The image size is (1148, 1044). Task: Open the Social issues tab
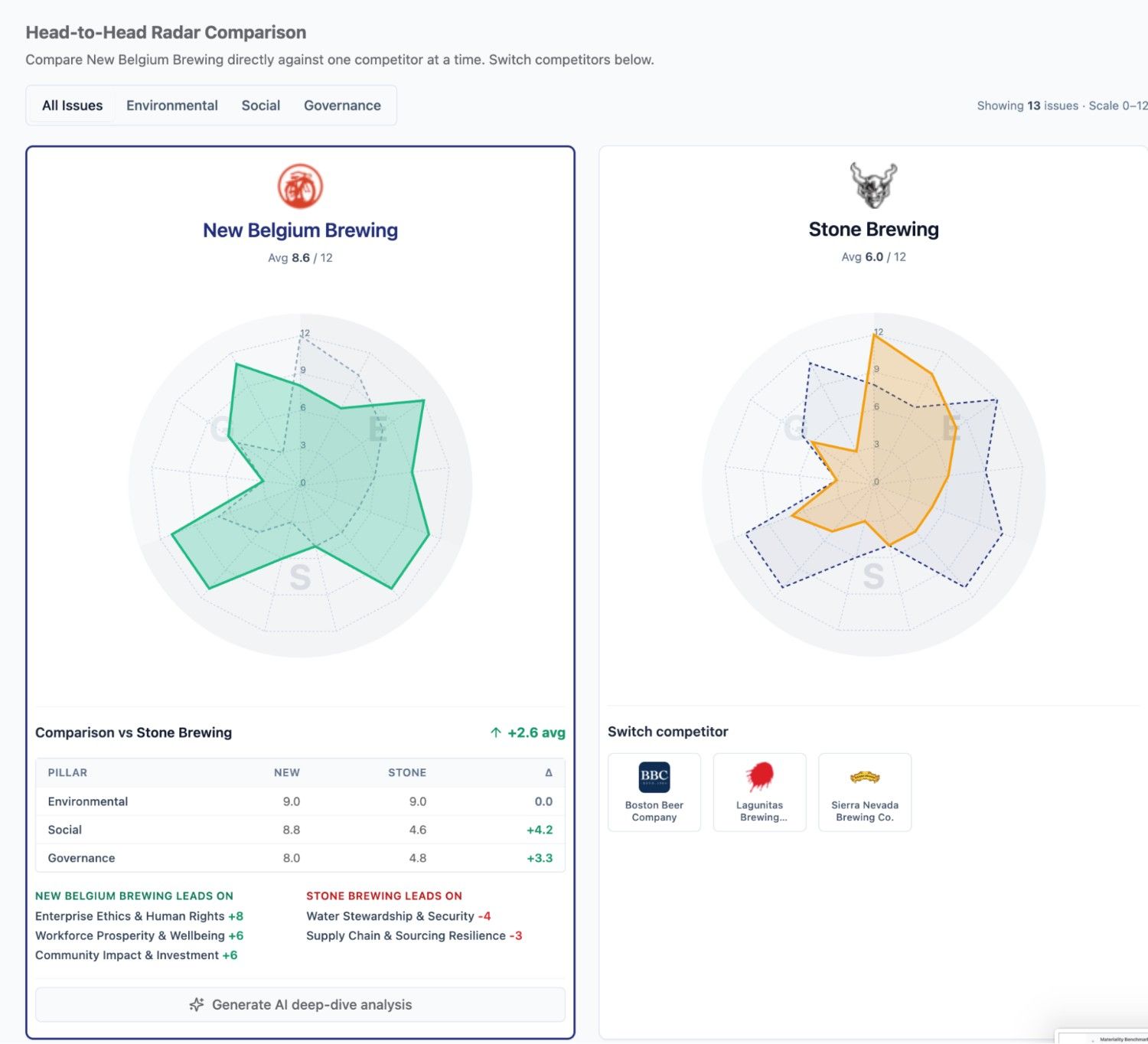(261, 106)
